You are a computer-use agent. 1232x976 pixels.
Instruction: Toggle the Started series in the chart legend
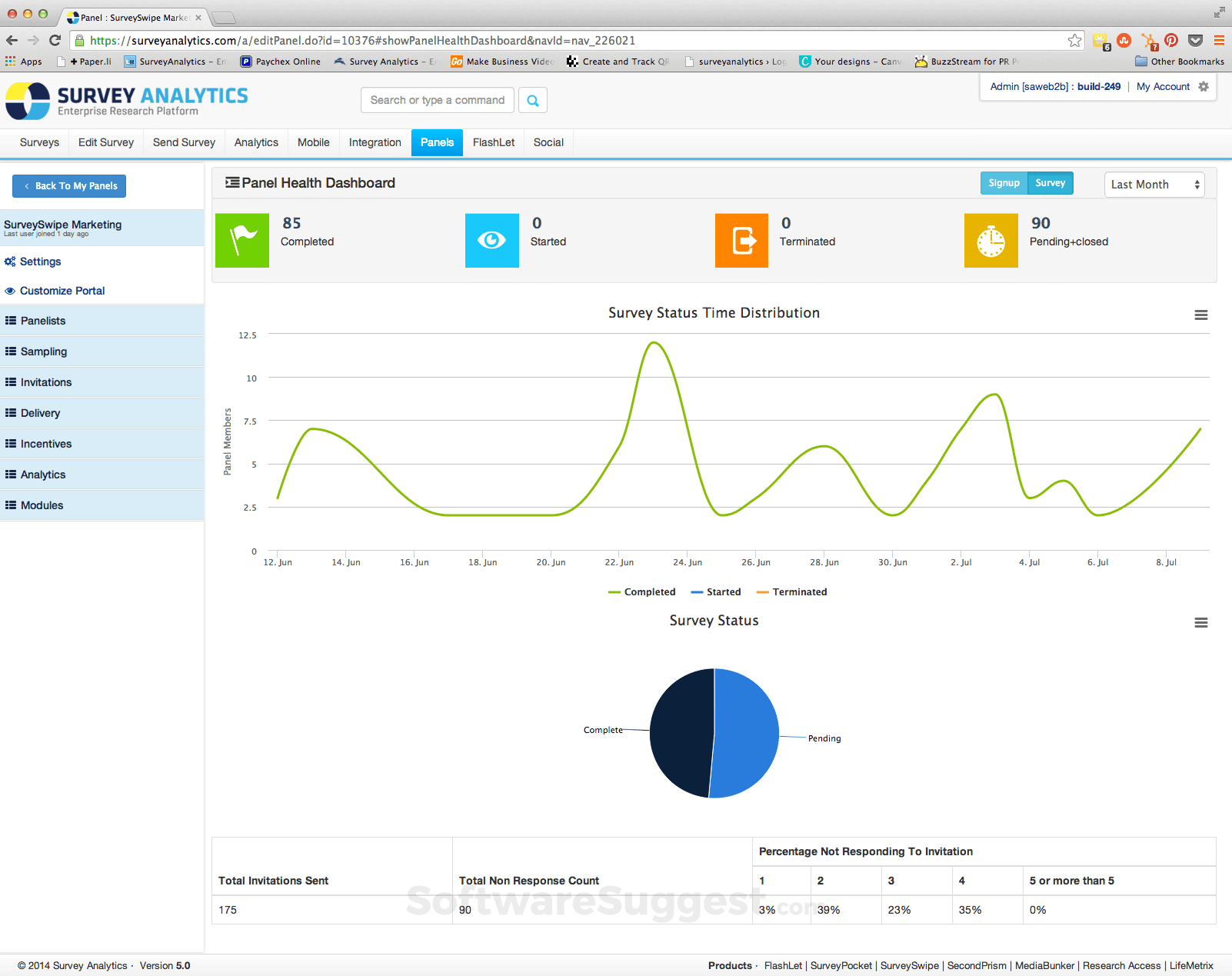coord(716,591)
